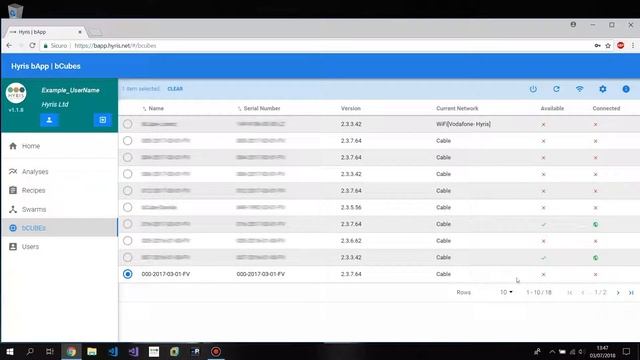Select radio for version 2.3.6.62 row
The image size is (640, 360).
[128, 241]
